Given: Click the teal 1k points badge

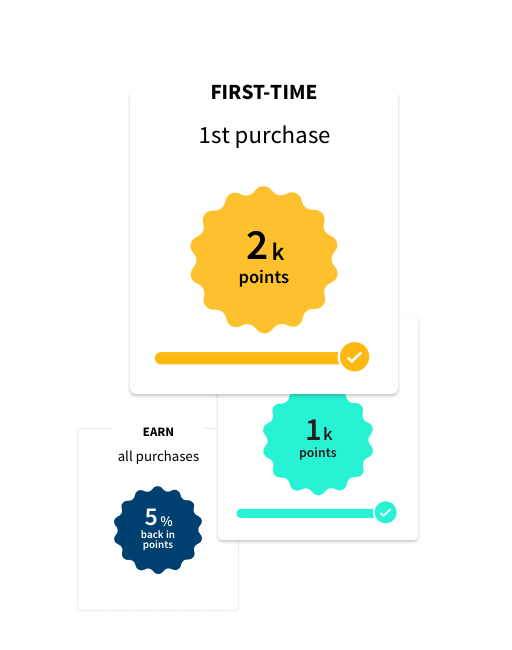Looking at the screenshot, I should 318,444.
